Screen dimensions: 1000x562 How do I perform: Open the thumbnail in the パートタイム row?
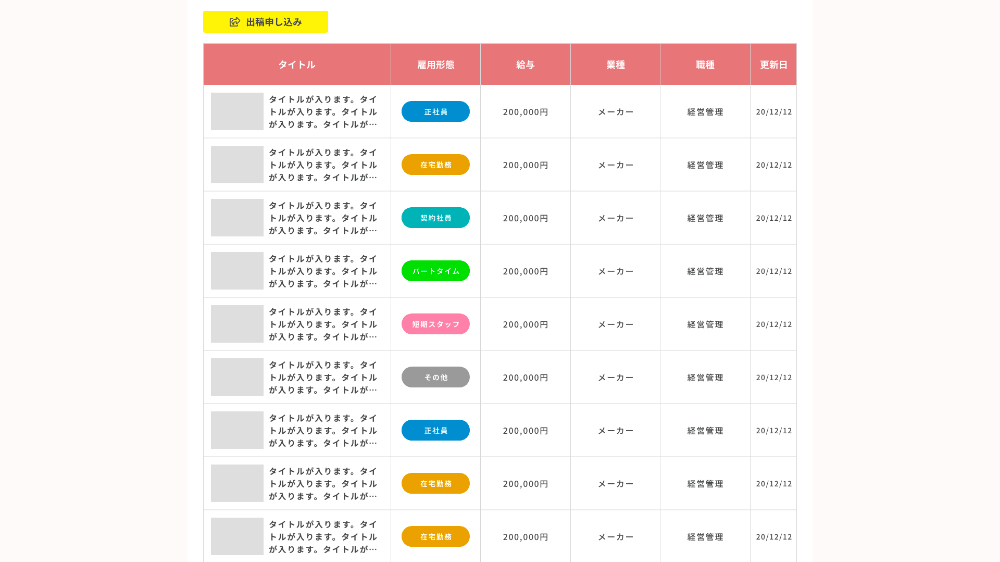[237, 271]
